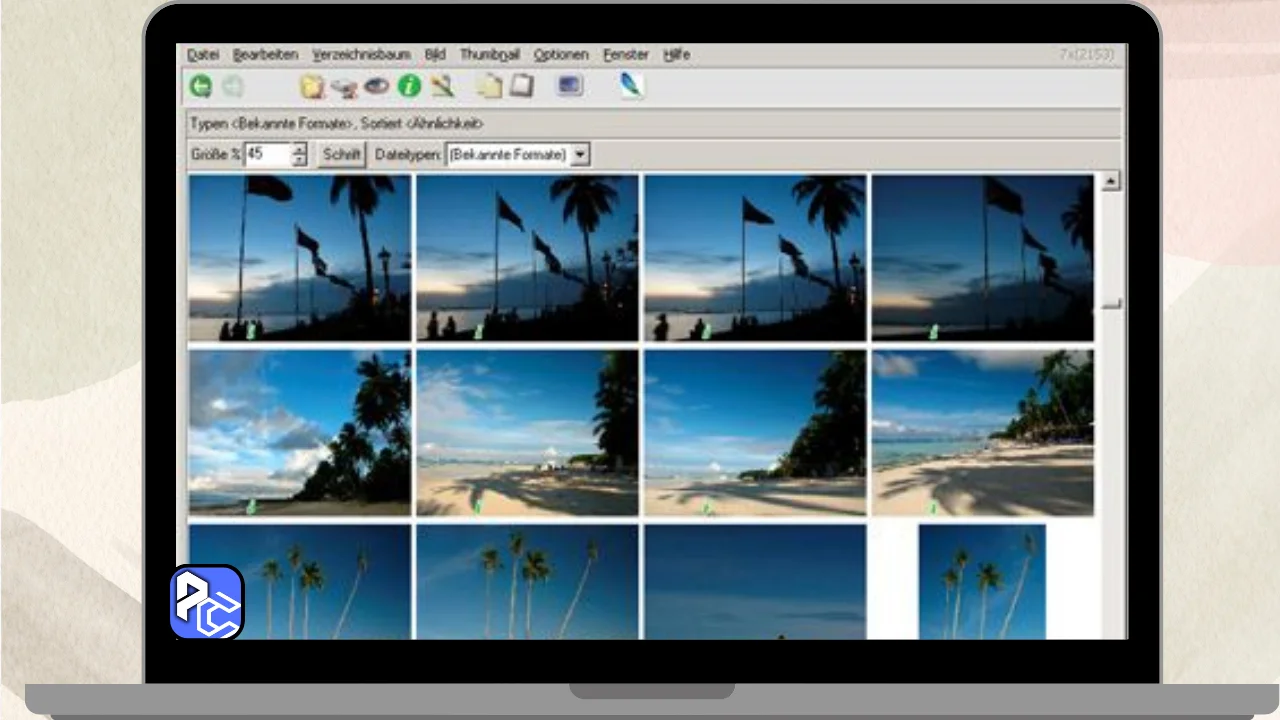The height and width of the screenshot is (720, 1280).
Task: Click the scrollbar up arrow
Action: [x=1110, y=182]
